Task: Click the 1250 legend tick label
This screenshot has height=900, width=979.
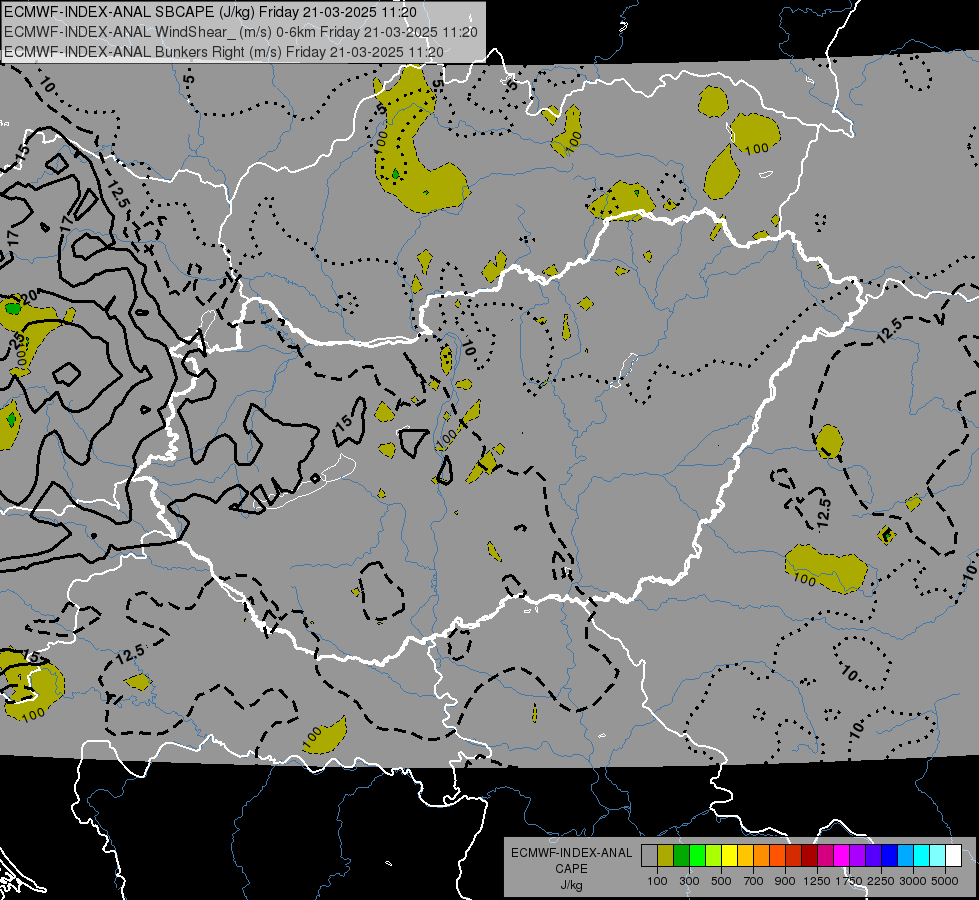Action: click(x=817, y=881)
